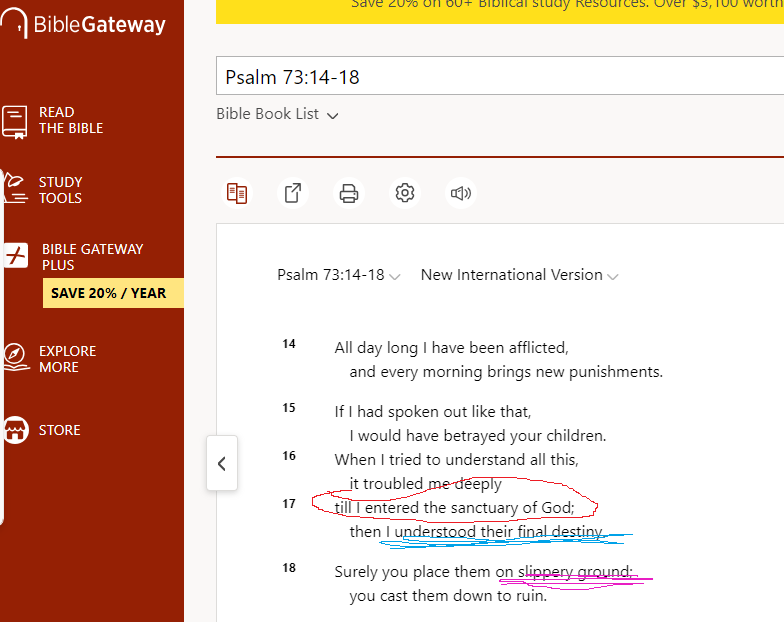Screen dimensions: 784x622
Task: Click verse number 14
Action: (x=289, y=344)
